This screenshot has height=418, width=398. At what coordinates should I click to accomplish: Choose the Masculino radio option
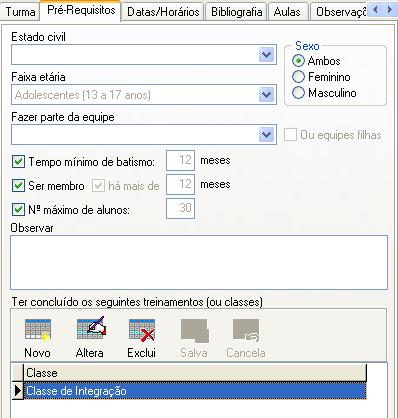click(x=298, y=93)
